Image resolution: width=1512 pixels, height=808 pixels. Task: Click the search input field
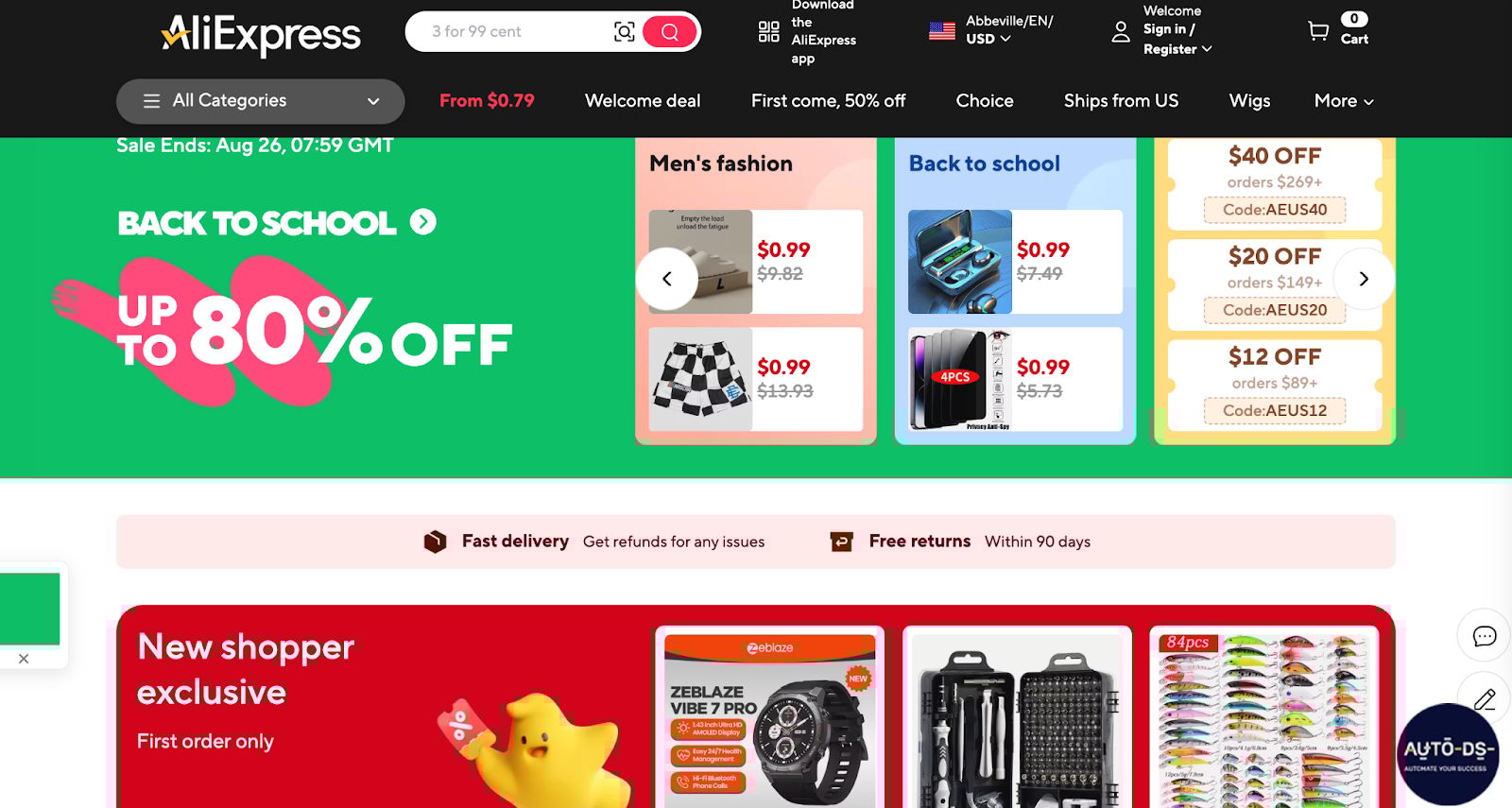[x=515, y=32]
